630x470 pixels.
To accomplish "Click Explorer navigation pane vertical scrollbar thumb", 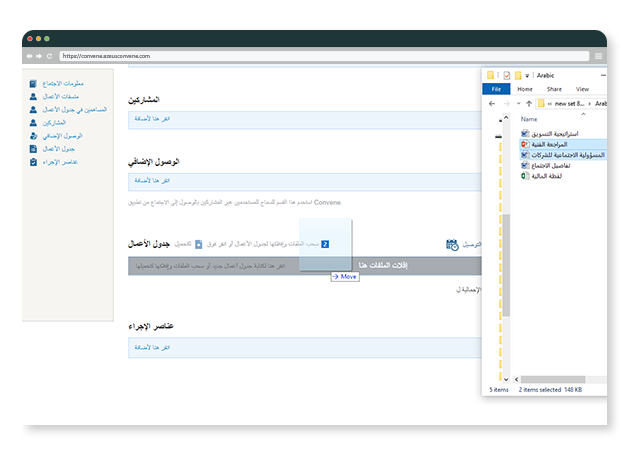I will coord(506,265).
